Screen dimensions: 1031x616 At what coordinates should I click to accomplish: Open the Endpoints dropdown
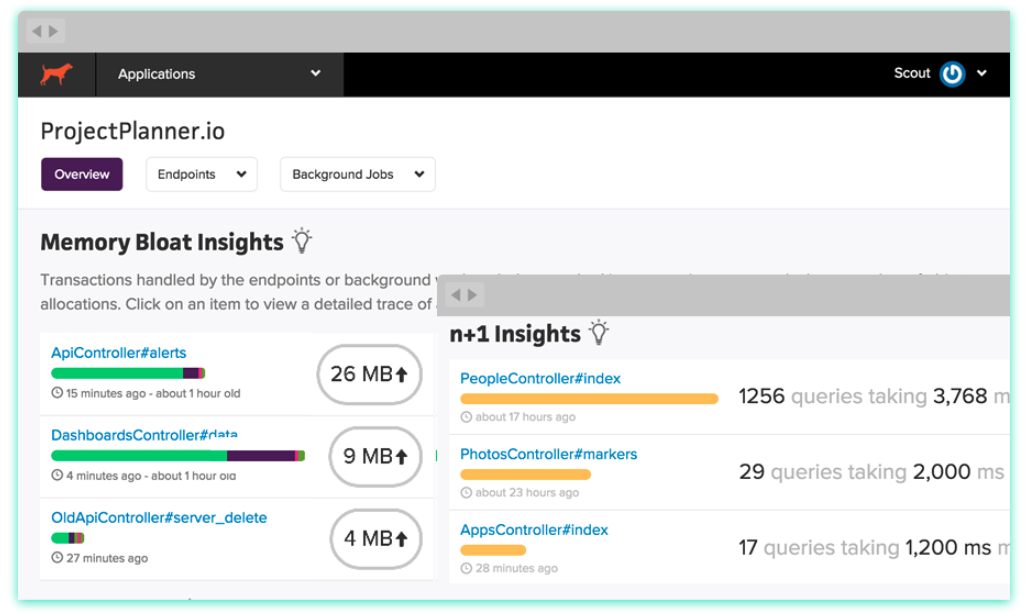pos(201,174)
